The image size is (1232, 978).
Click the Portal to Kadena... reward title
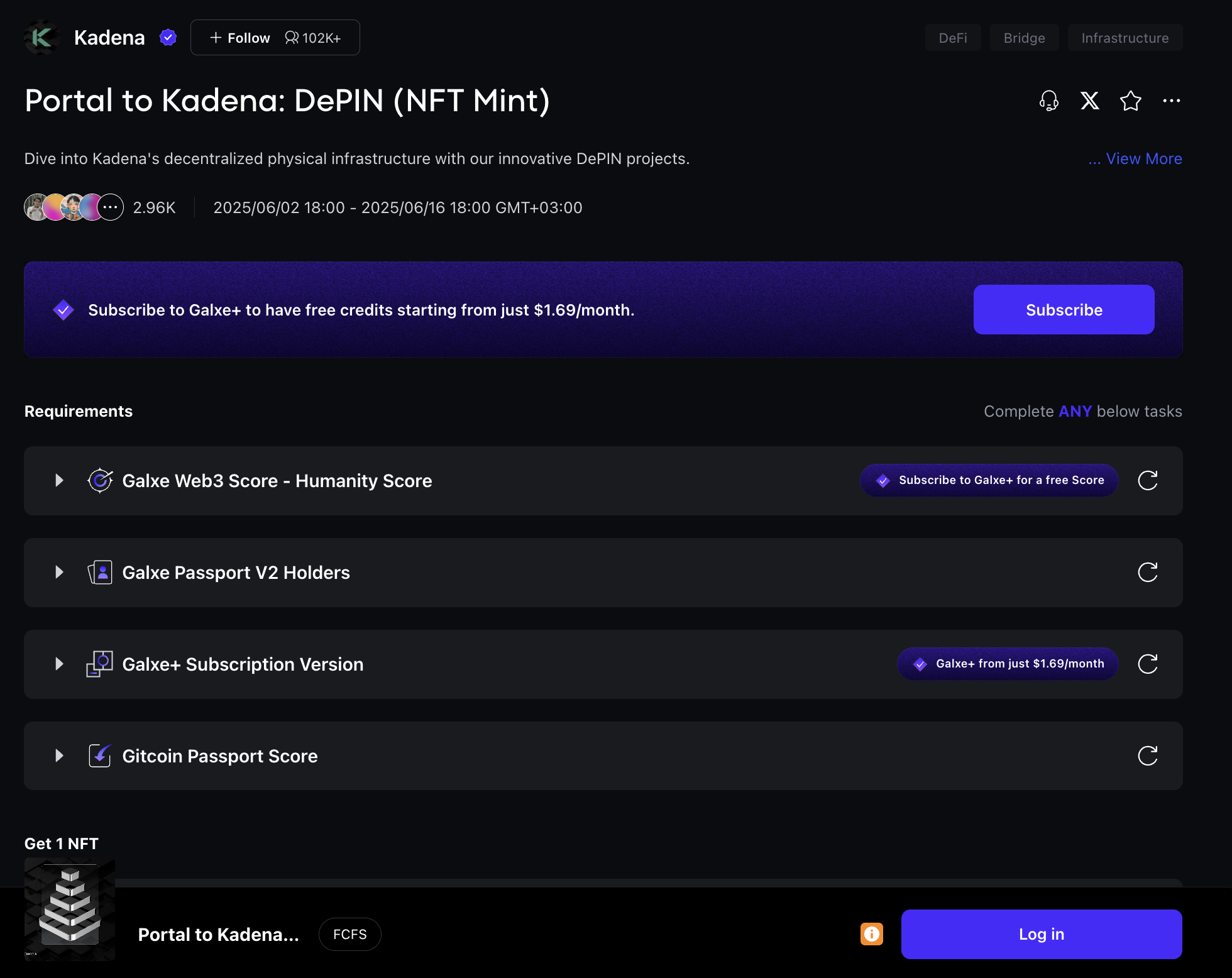(x=219, y=935)
